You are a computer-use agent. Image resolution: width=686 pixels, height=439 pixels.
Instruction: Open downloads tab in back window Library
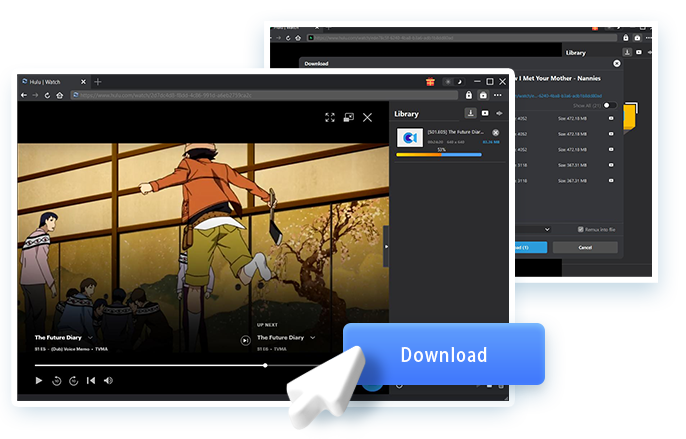coord(627,52)
